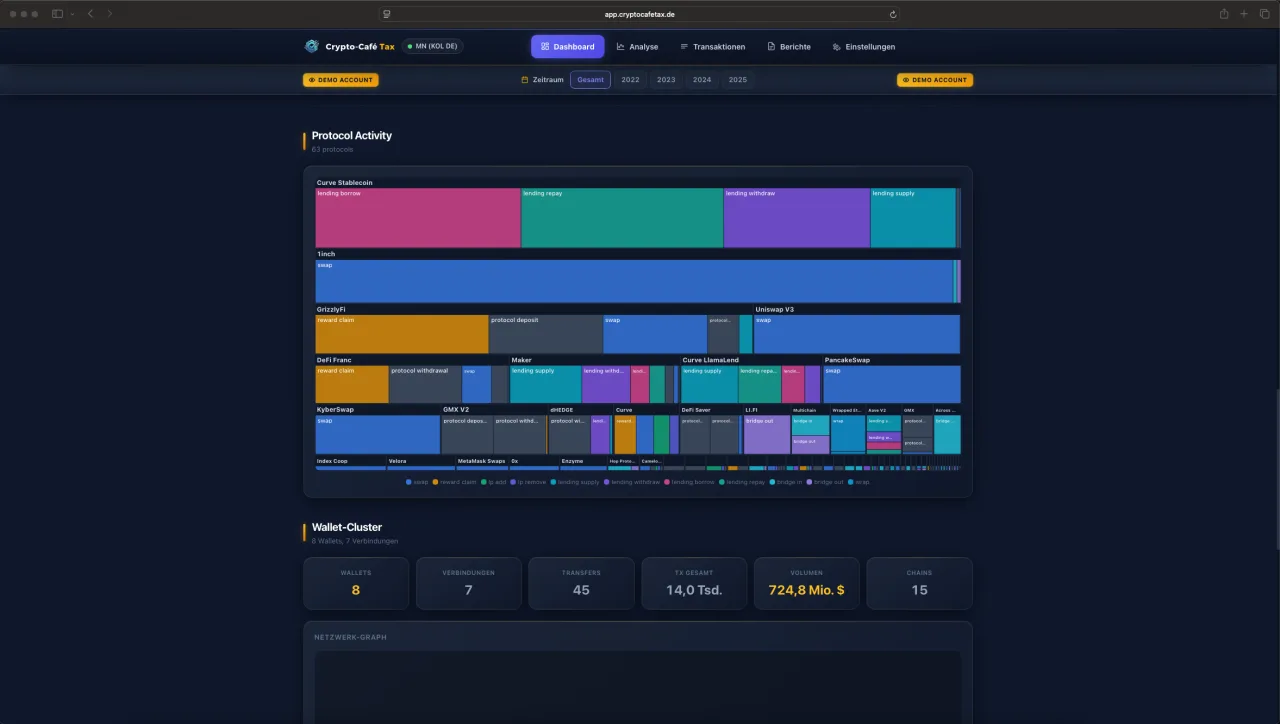Open the Einstellungen tab
The image size is (1280, 724).
pos(863,46)
